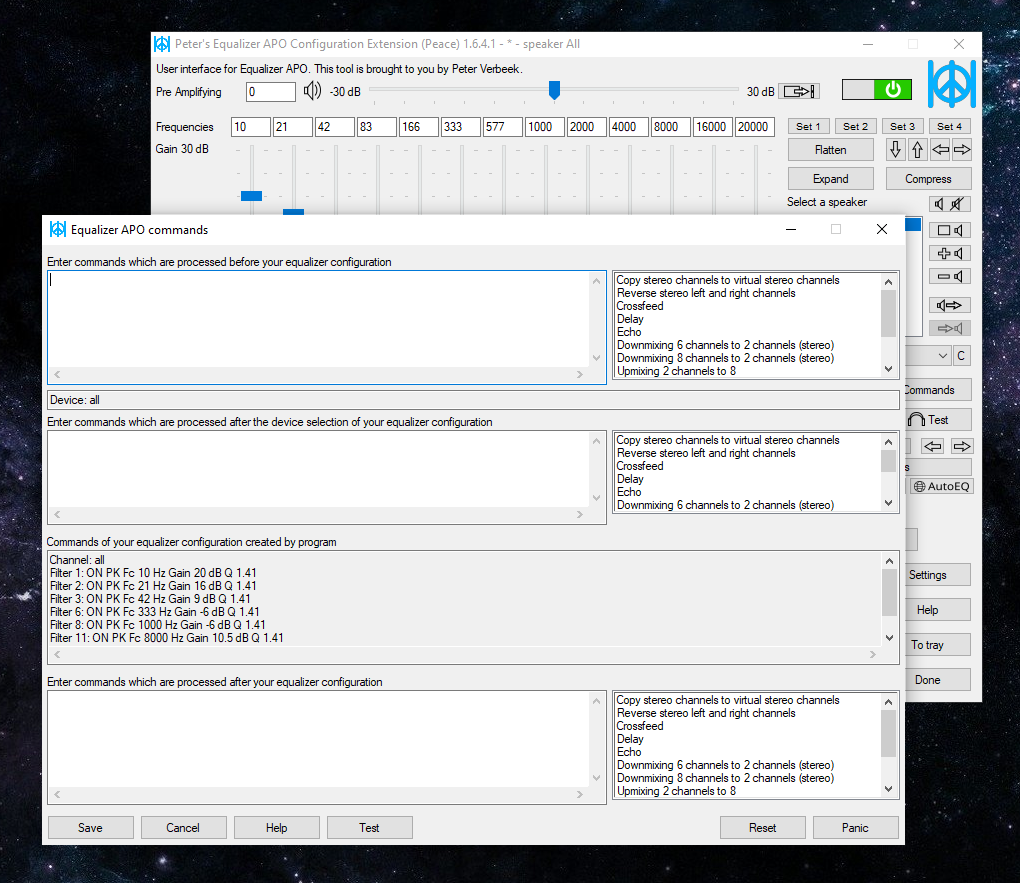
Task: Click Test in the commands dialog bottom row
Action: 369,828
